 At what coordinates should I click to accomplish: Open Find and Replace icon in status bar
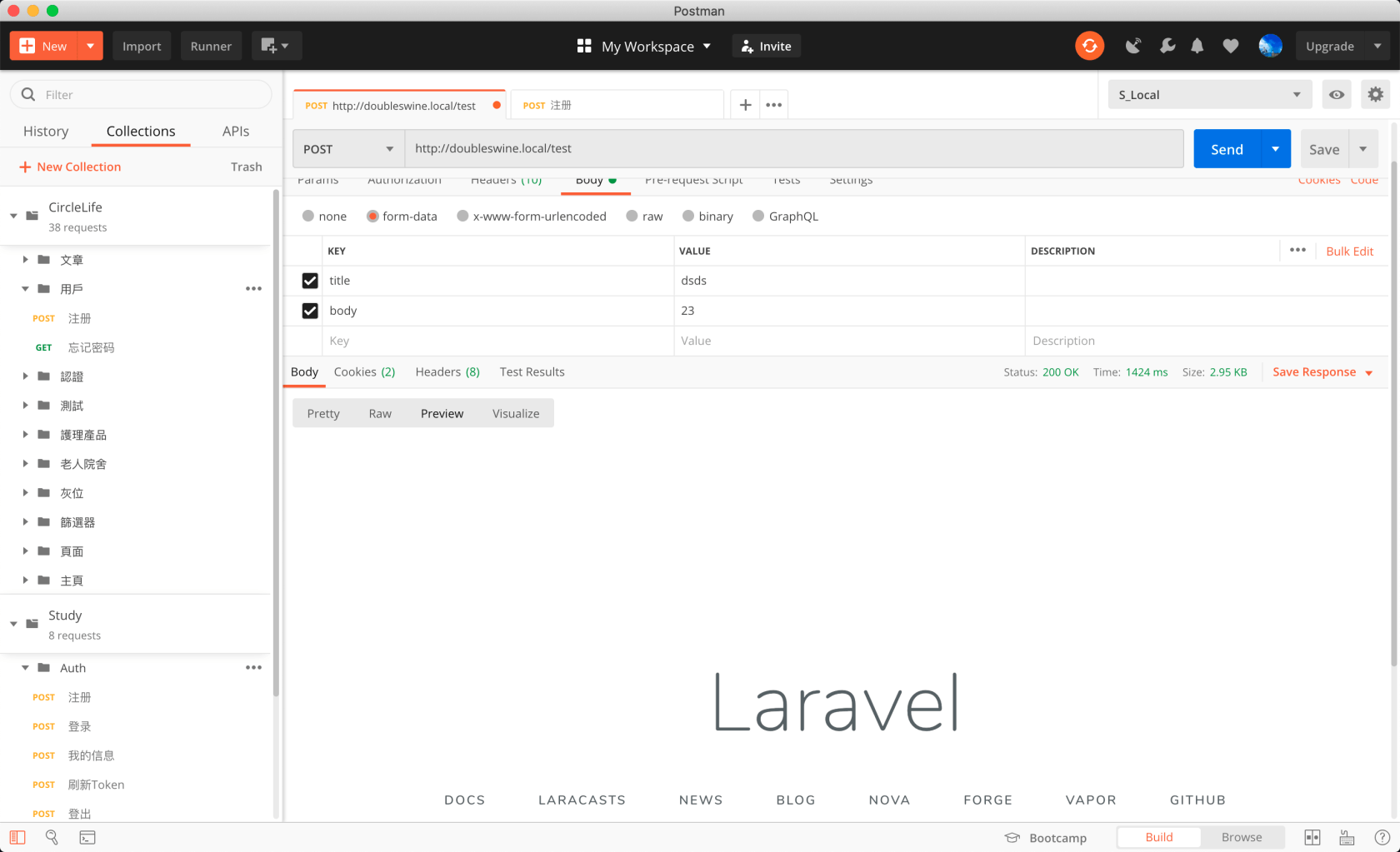[x=52, y=837]
